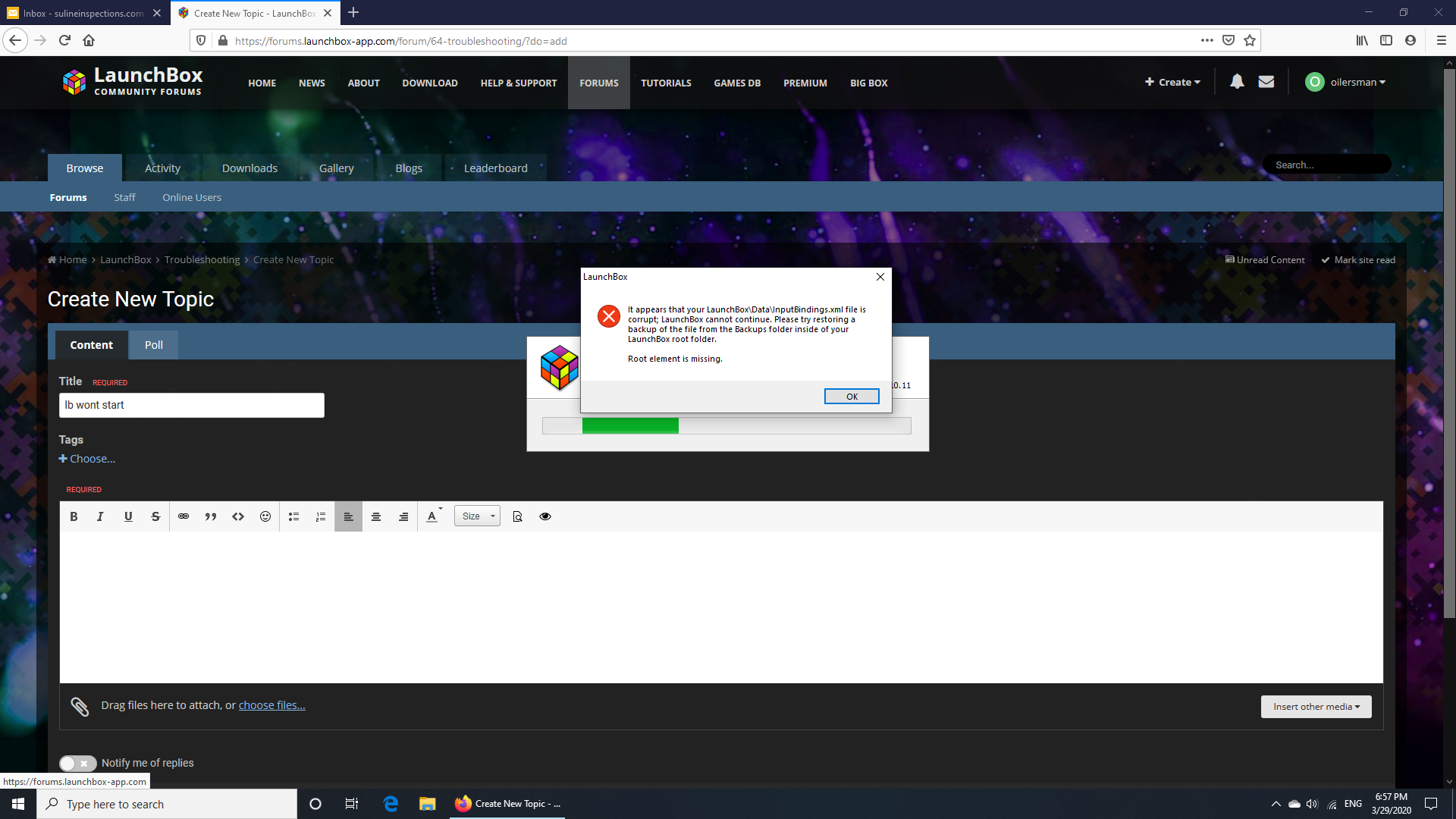
Task: Insert a numbered list
Action: tap(321, 516)
